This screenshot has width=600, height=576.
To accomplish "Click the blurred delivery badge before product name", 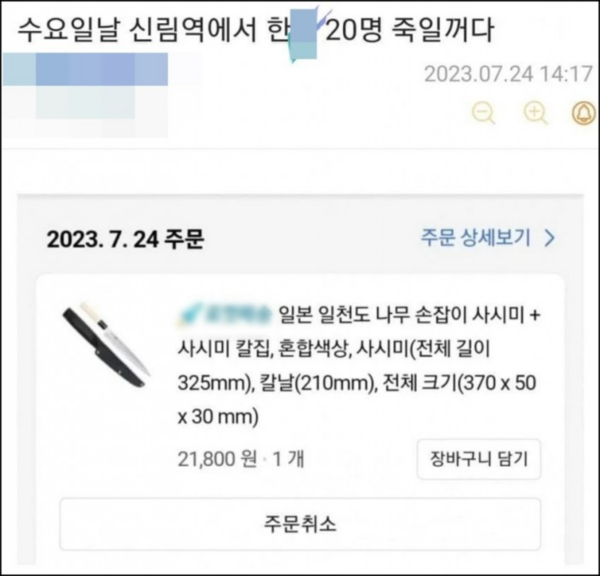I will coord(225,314).
